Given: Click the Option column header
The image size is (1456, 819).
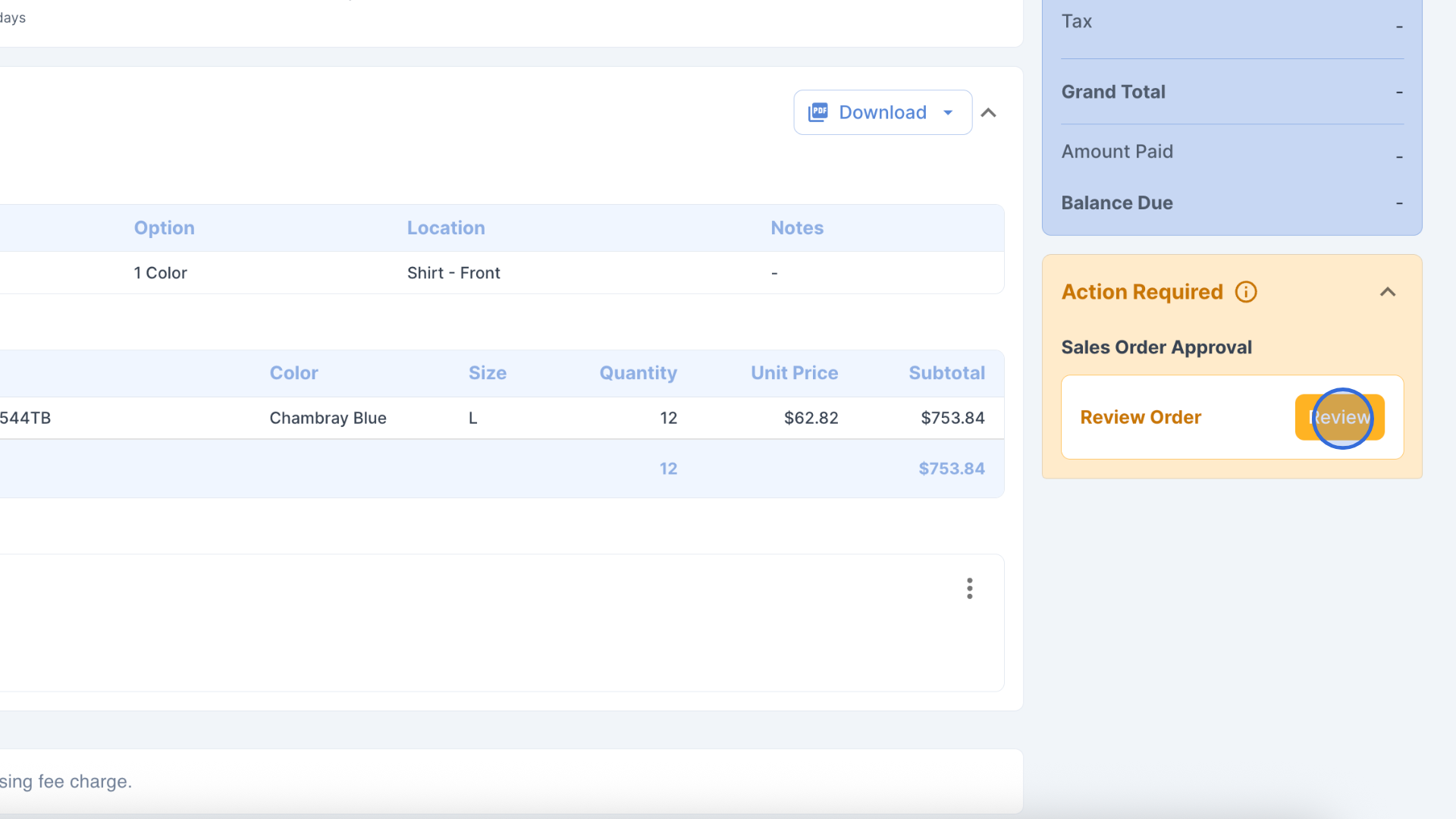Looking at the screenshot, I should [164, 227].
